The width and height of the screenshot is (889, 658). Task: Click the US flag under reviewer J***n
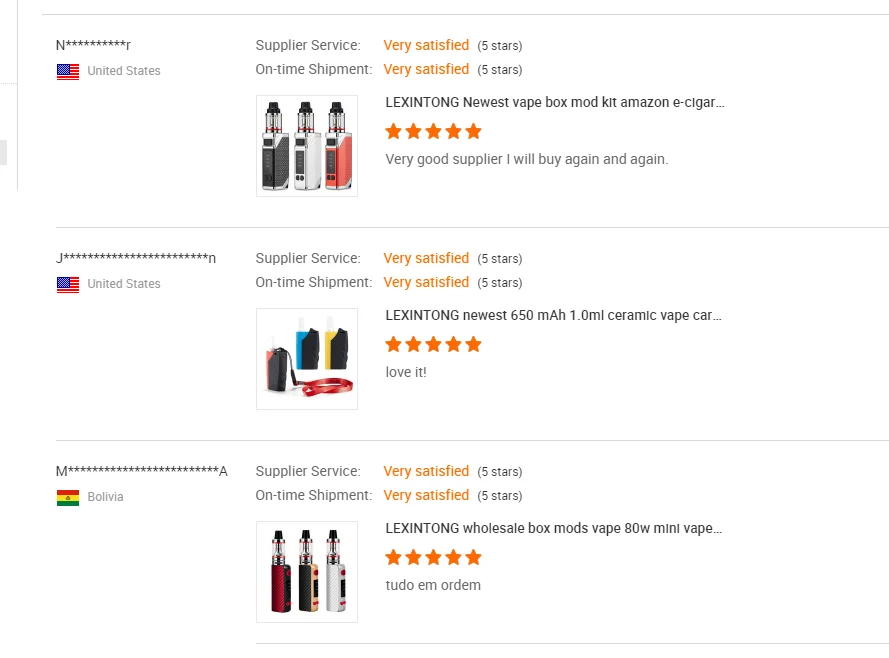coord(68,284)
